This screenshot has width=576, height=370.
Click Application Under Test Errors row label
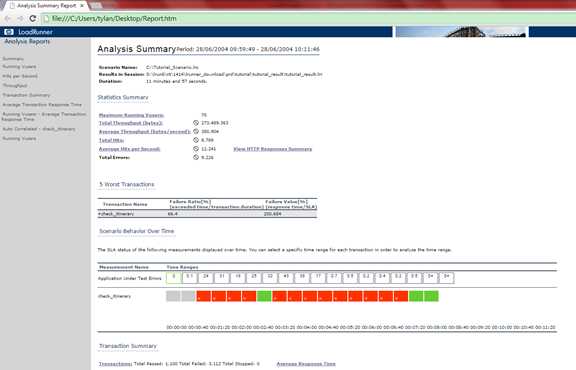click(x=130, y=279)
